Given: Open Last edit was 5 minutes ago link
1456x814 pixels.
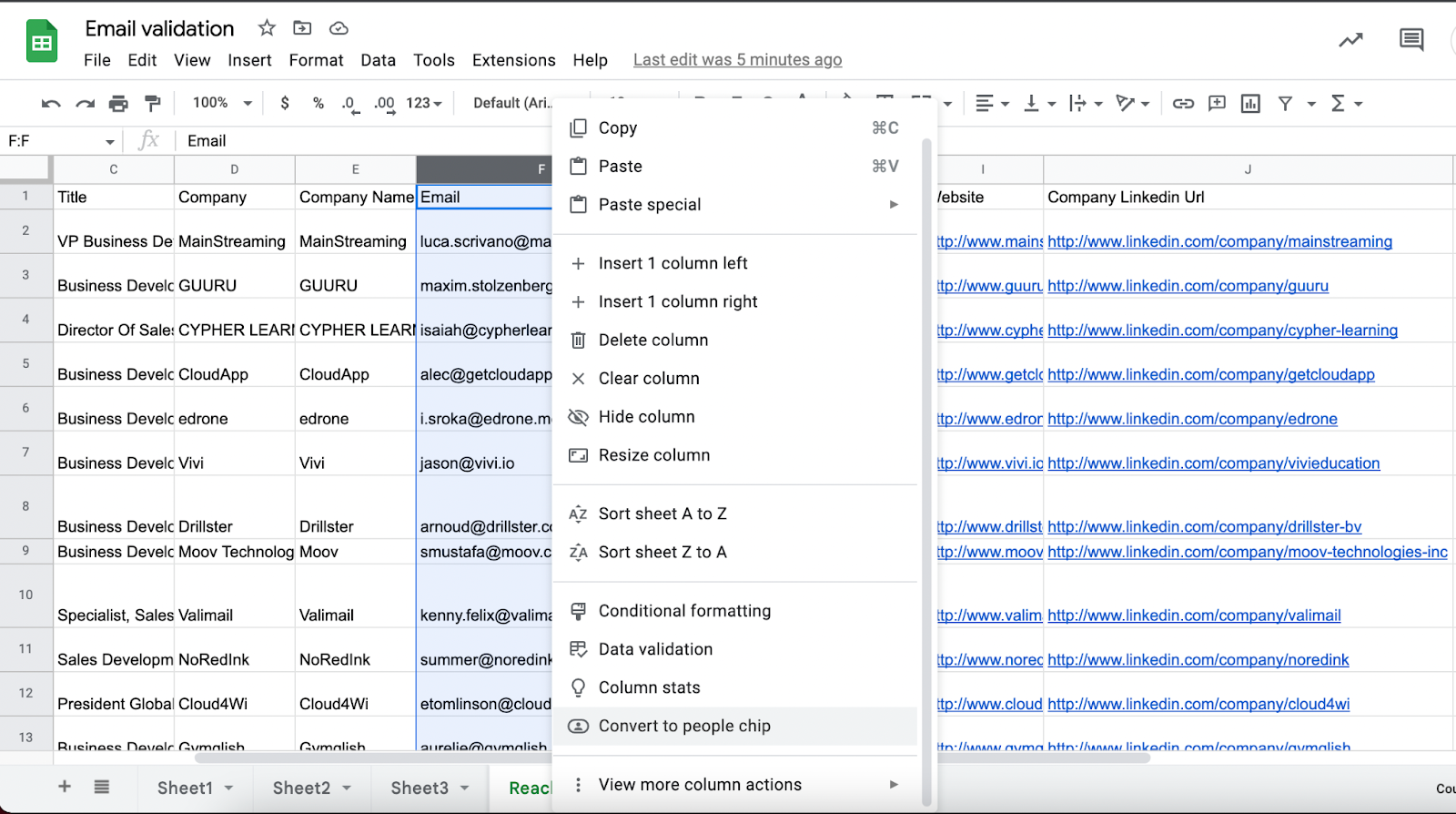Looking at the screenshot, I should pos(737,60).
